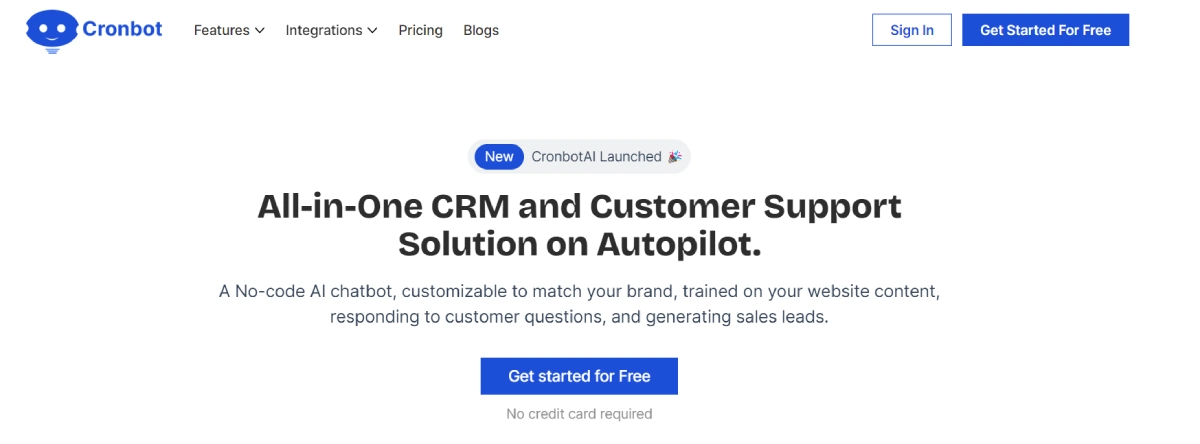Click the No-code AI chatbot description line
Screen dimensions: 1200x444
pyautogui.click(x=580, y=292)
